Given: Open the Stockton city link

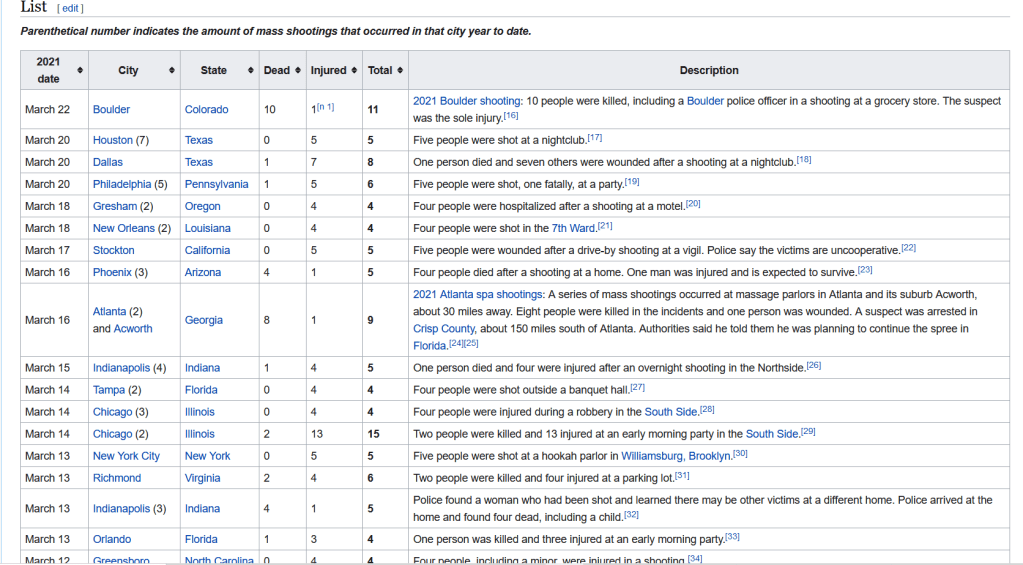Looking at the screenshot, I should tap(113, 250).
